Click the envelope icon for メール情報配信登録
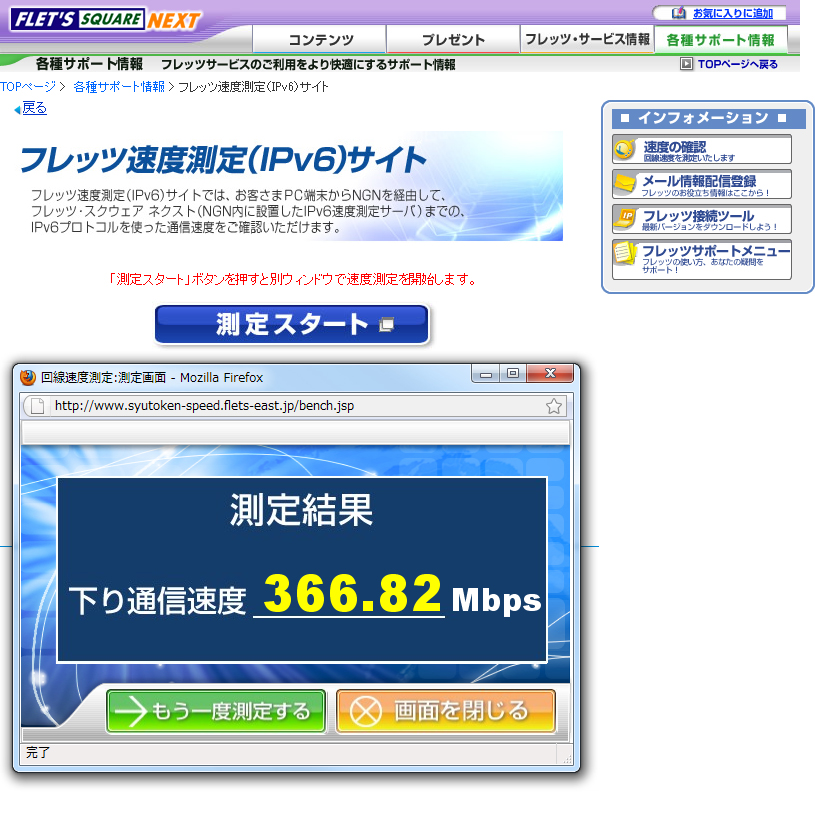 625,185
